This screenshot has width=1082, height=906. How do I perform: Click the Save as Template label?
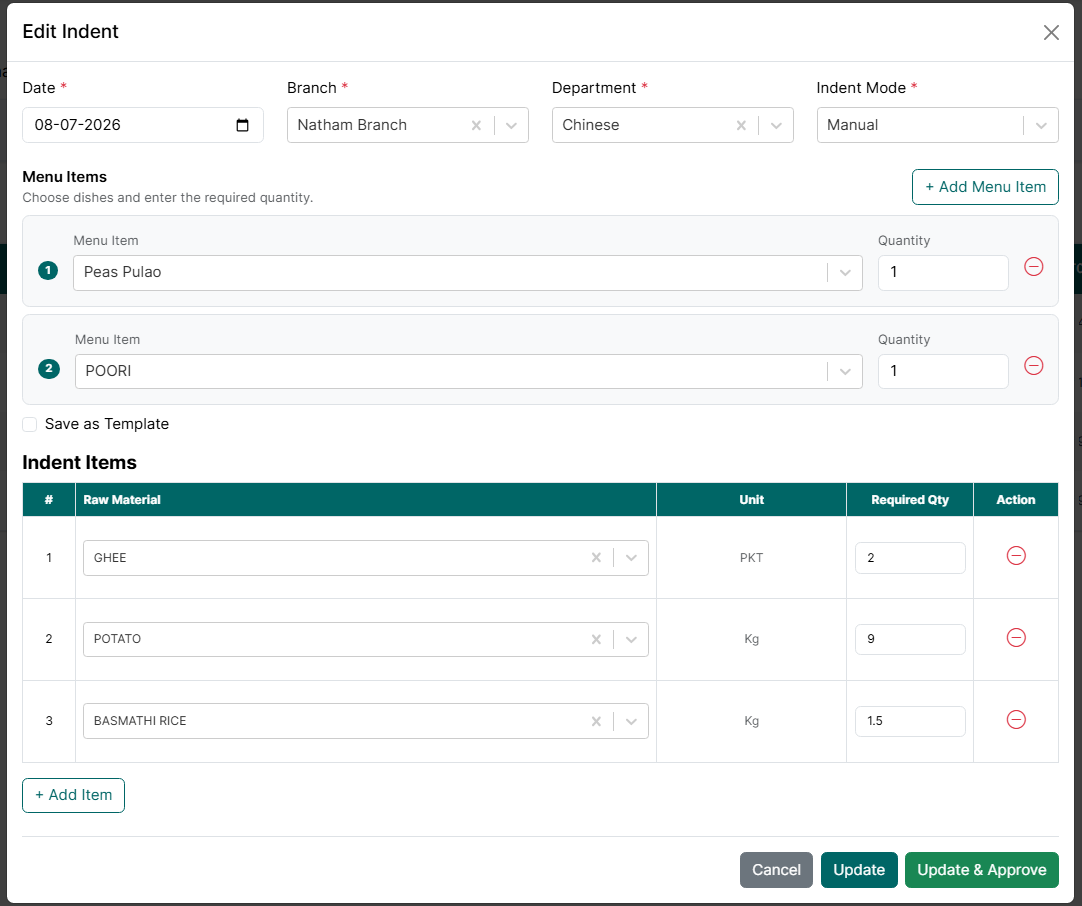coord(107,424)
